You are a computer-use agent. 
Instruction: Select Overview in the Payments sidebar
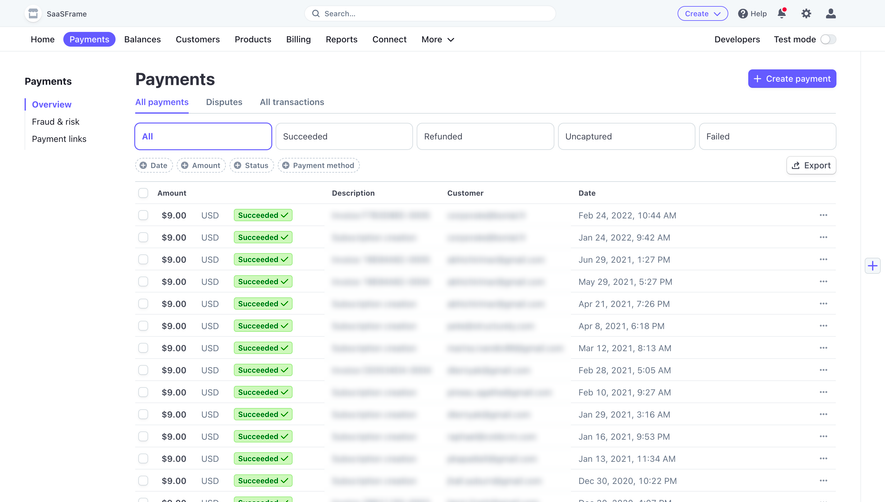pyautogui.click(x=51, y=104)
